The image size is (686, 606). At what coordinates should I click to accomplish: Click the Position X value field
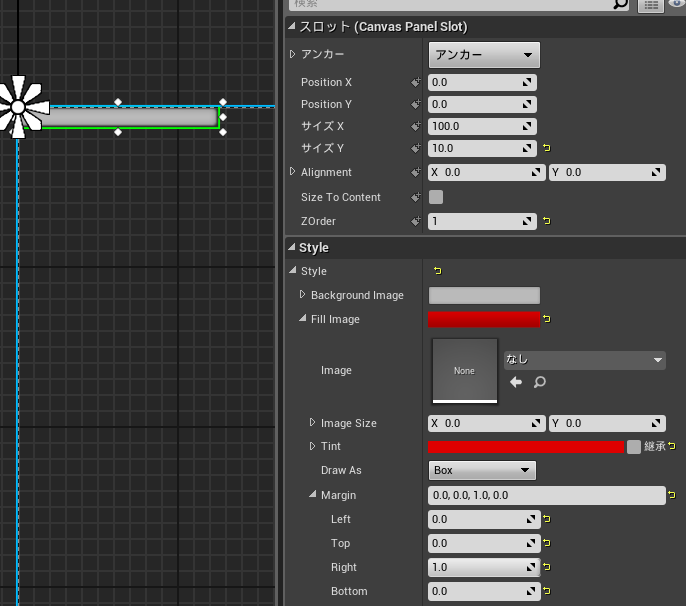(482, 82)
